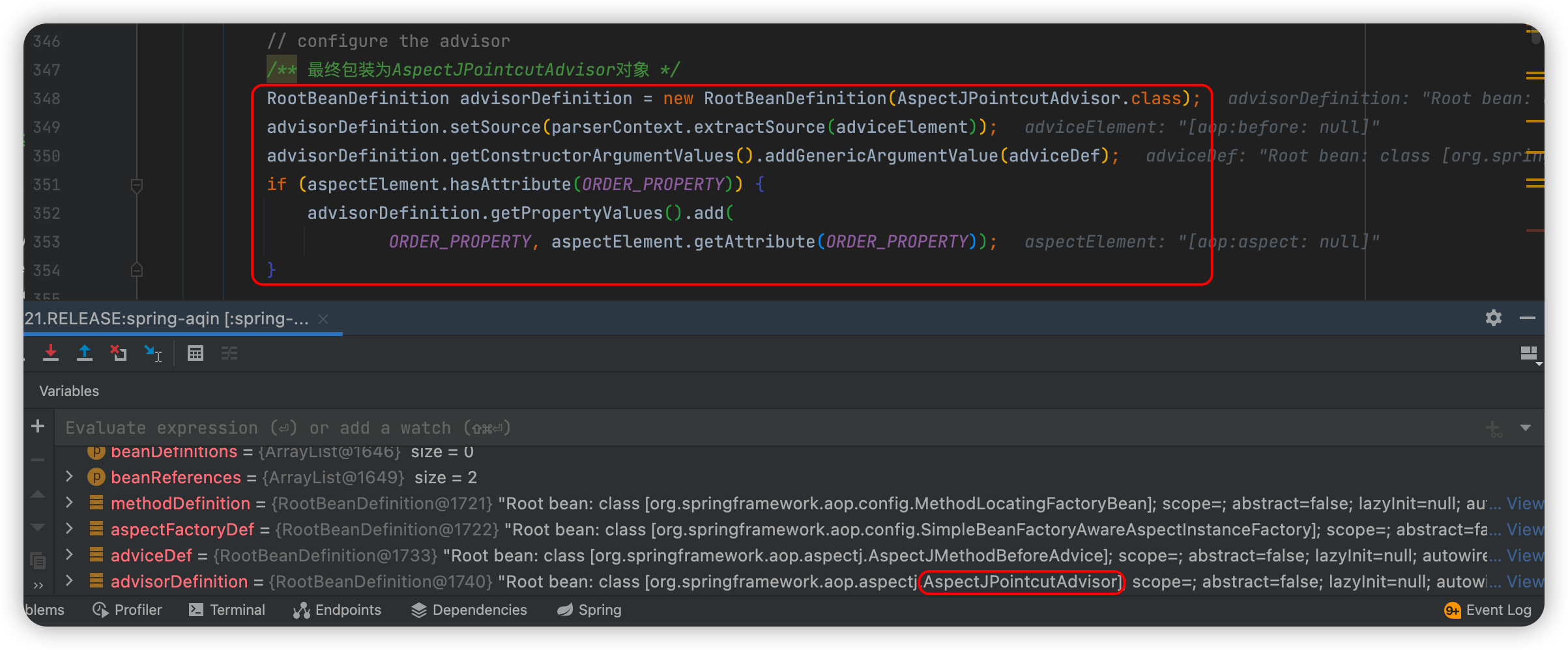Show more watch actions double chevron
This screenshot has height=650, width=1568.
click(x=38, y=585)
